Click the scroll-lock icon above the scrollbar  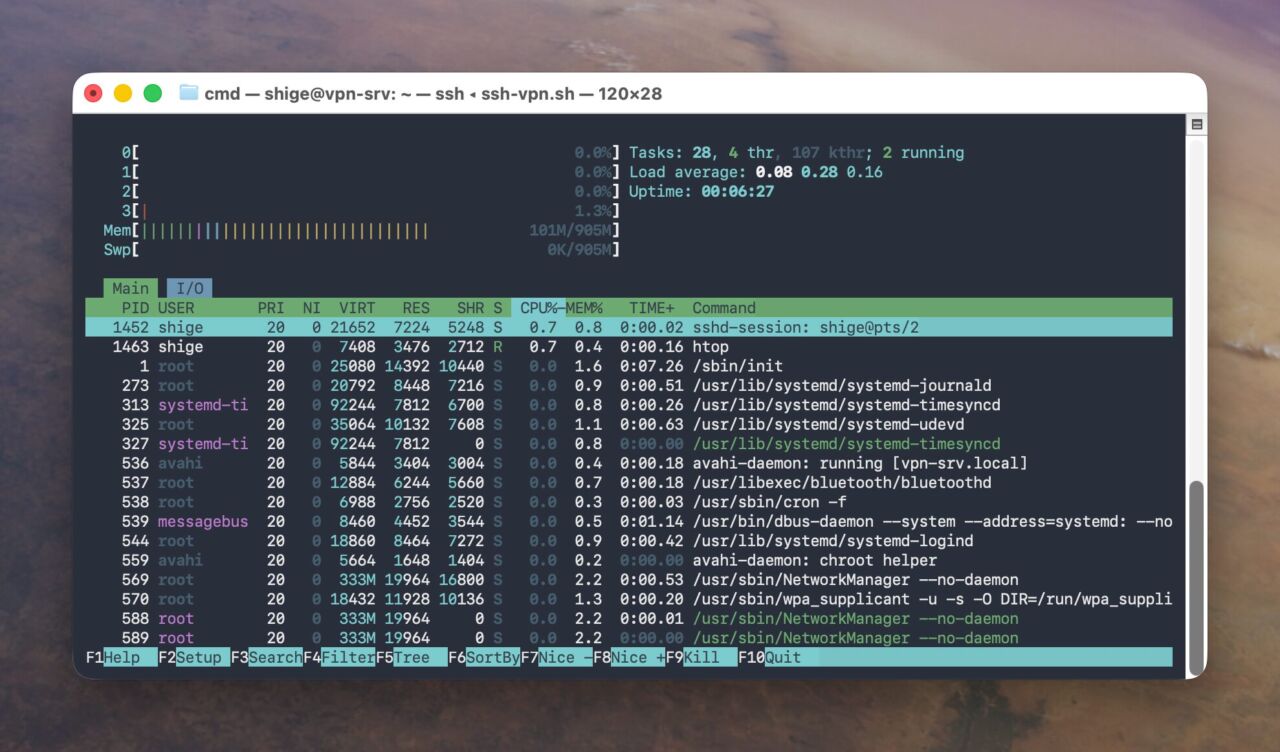coord(1196,125)
